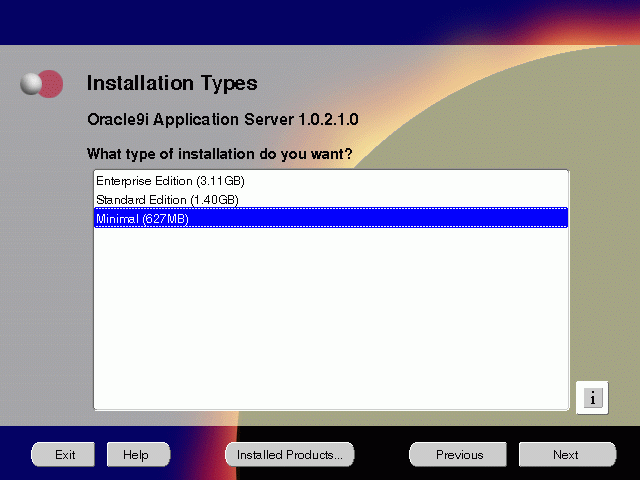Select Enterprise Edition (3.11GB) option
Screen dimensions: 640x480
pos(331,181)
